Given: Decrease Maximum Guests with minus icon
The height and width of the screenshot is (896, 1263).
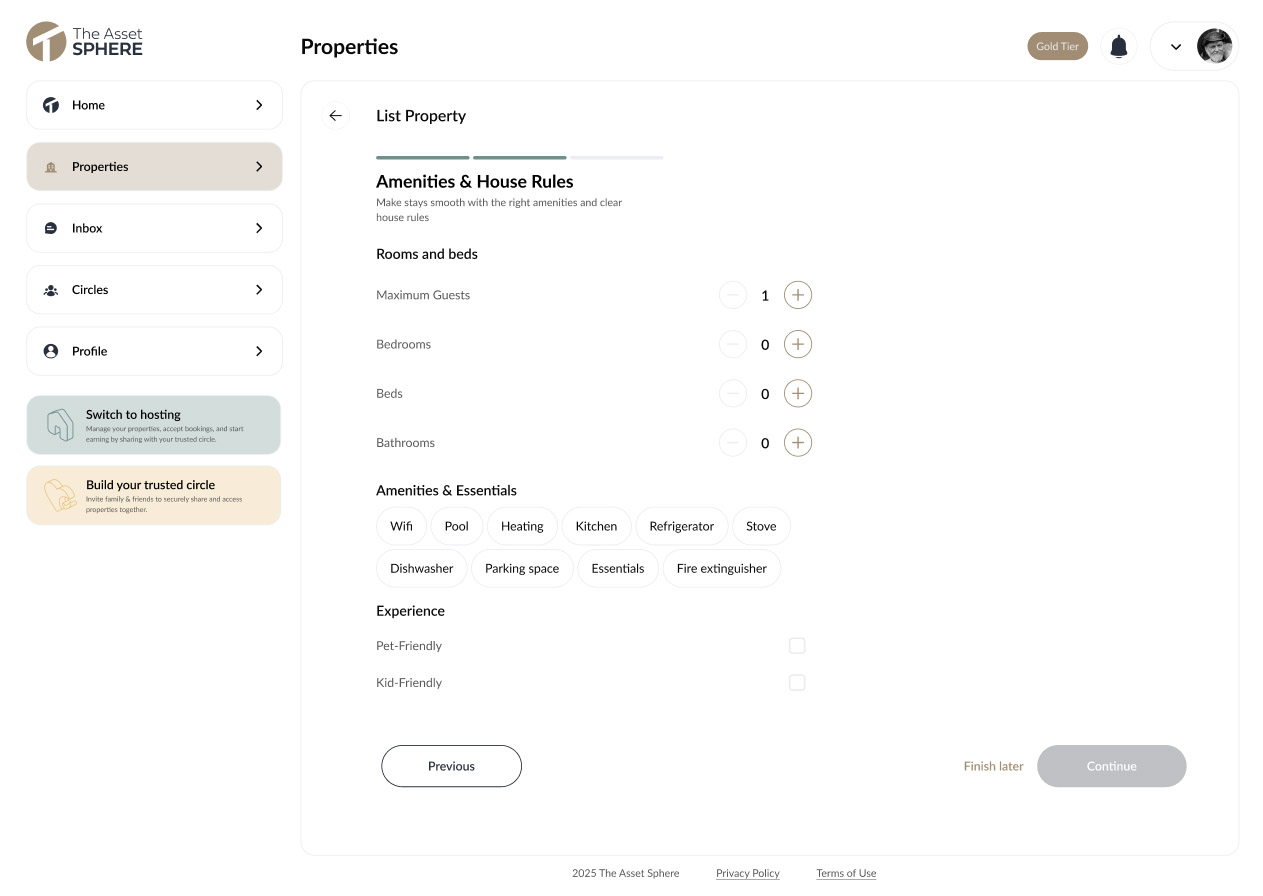Looking at the screenshot, I should (733, 295).
